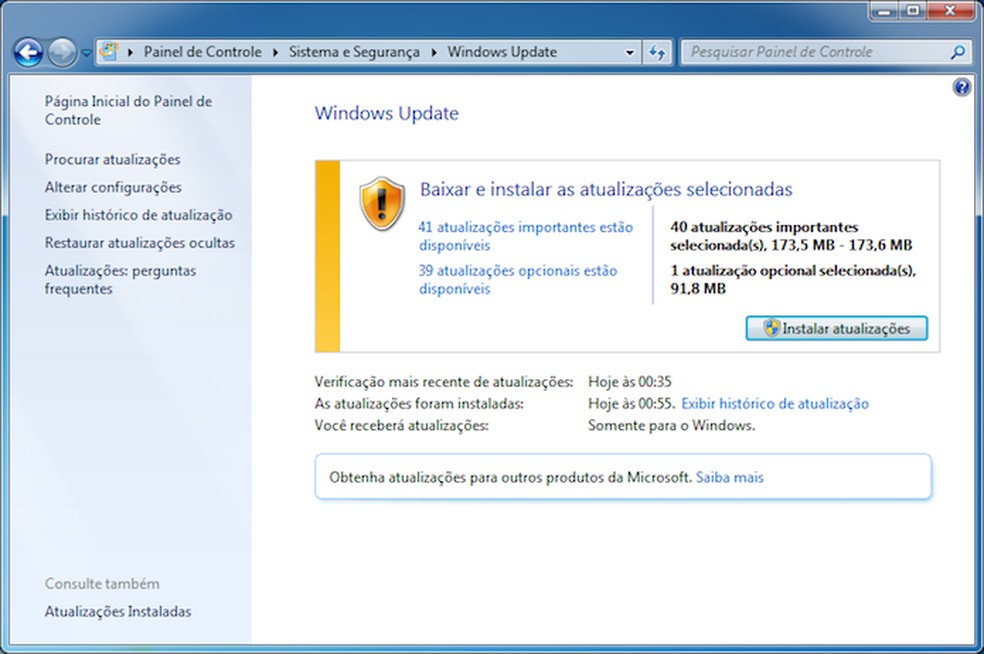This screenshot has width=984, height=654.
Task: Select Painel de Controle breadcrumb
Action: tap(202, 52)
